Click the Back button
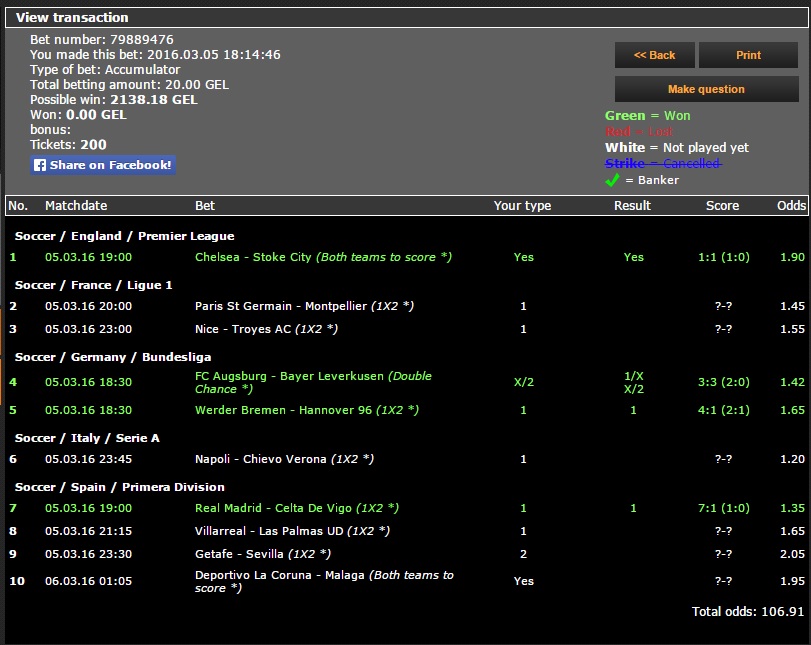 654,55
